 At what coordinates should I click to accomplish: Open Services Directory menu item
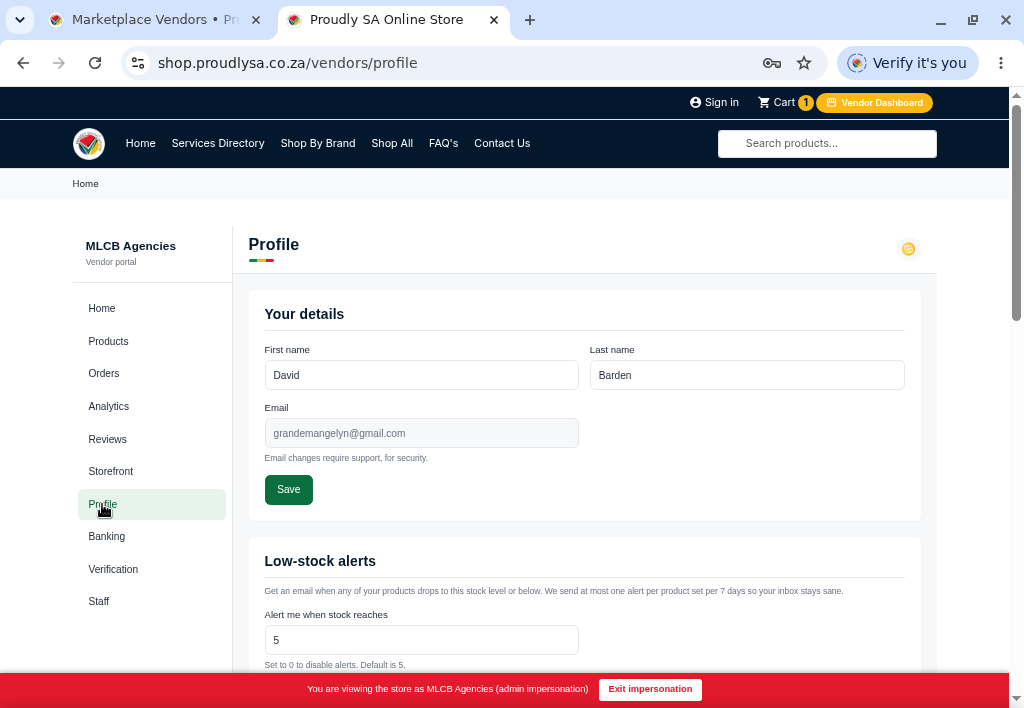218,144
